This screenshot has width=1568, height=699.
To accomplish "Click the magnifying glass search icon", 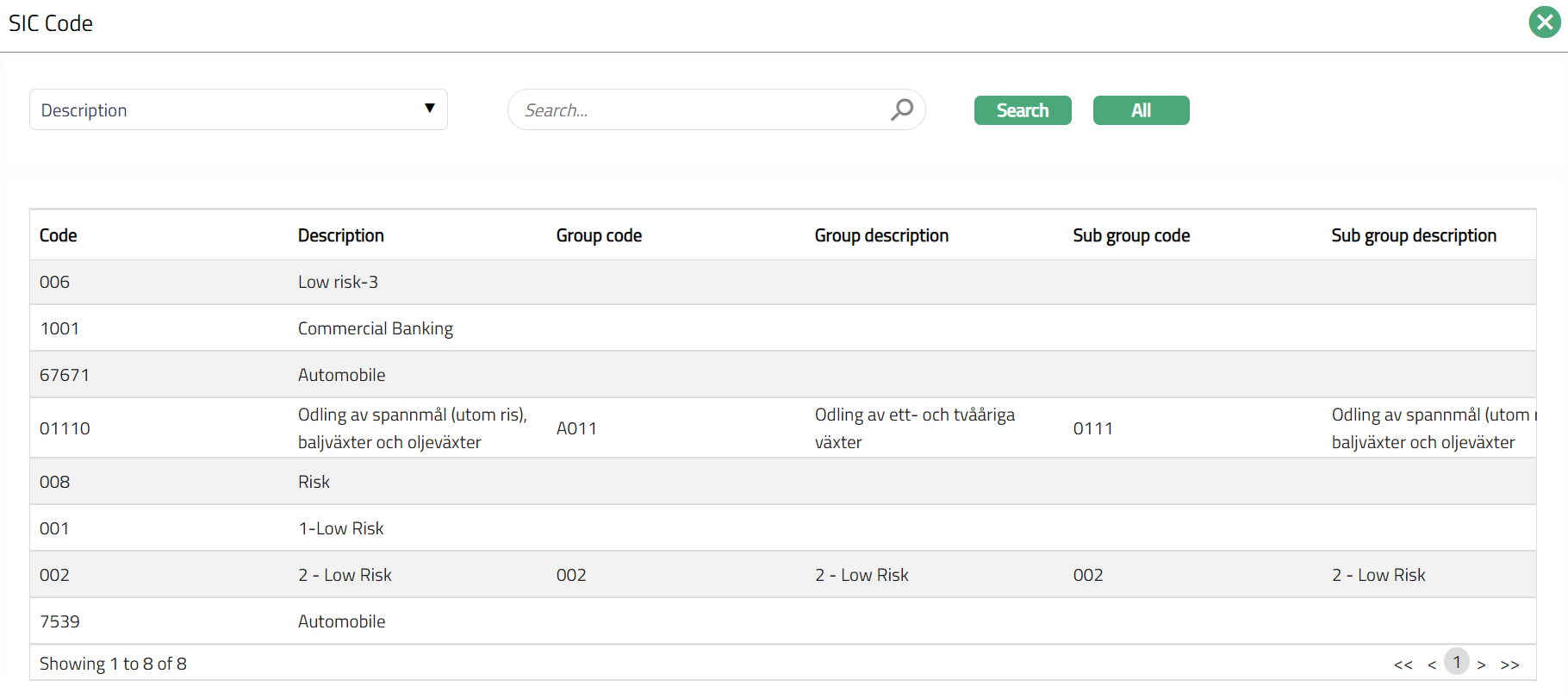I will click(x=901, y=109).
